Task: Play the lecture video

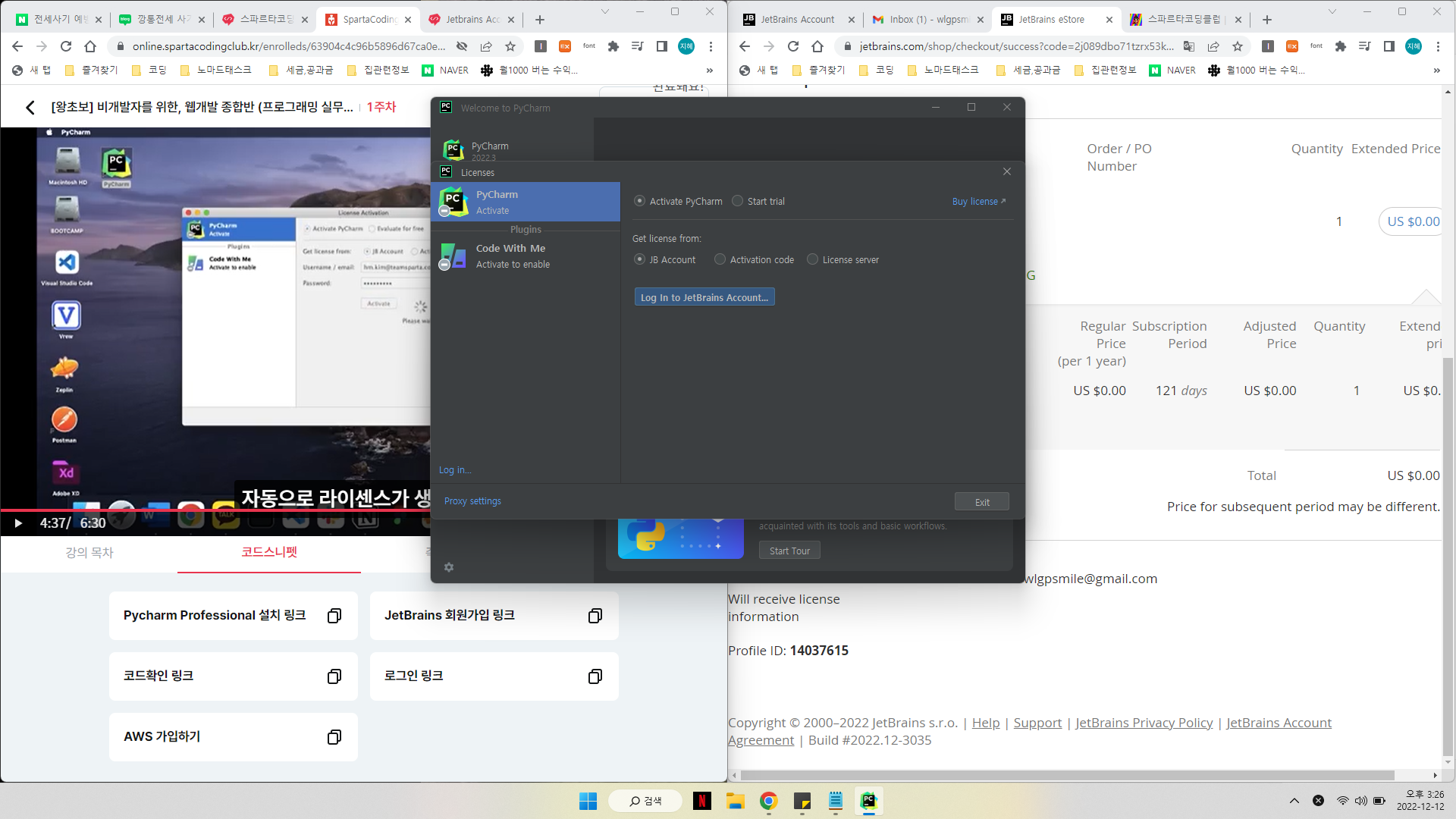Action: tap(18, 522)
